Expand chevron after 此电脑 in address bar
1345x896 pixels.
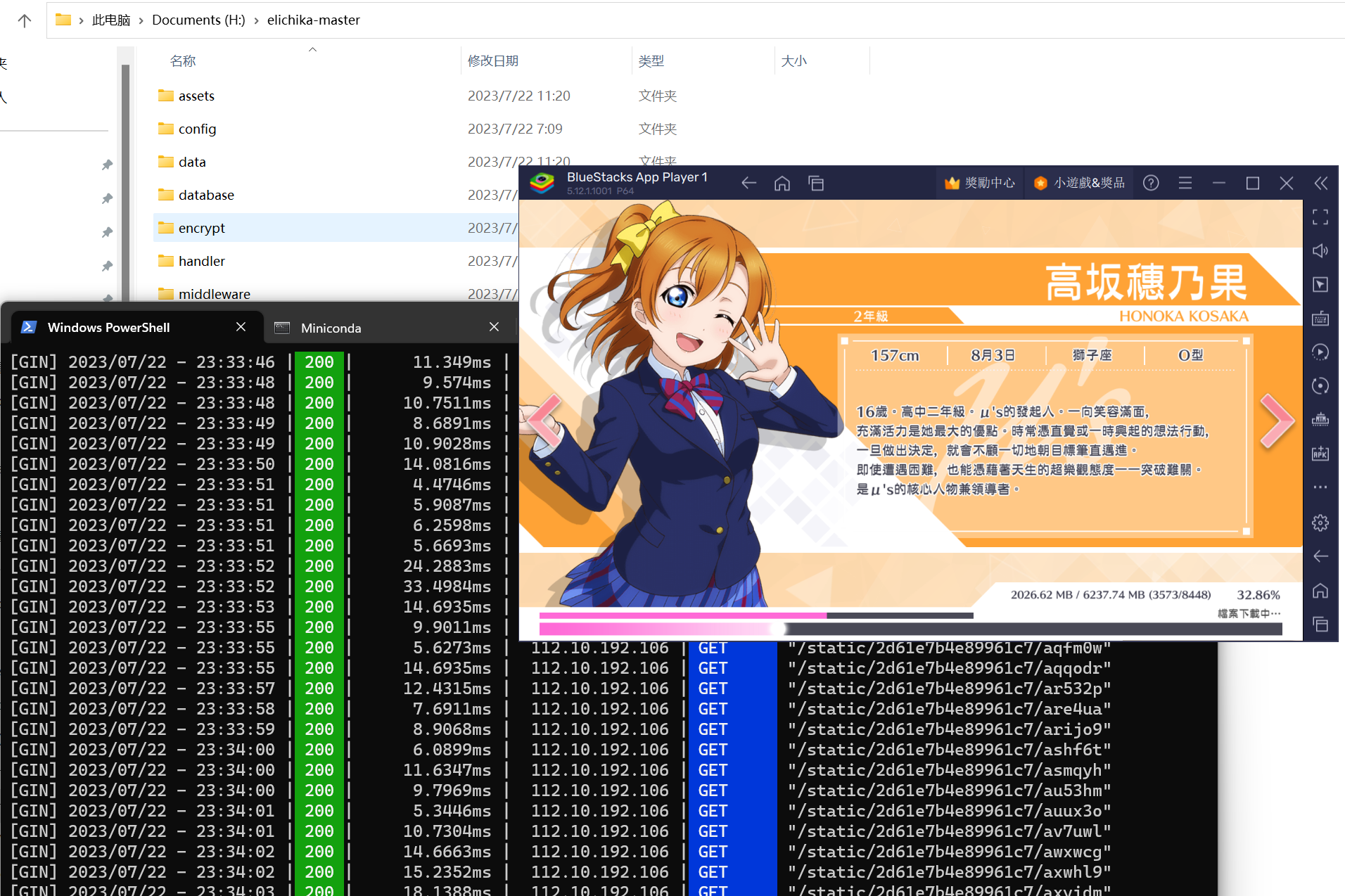click(x=141, y=20)
